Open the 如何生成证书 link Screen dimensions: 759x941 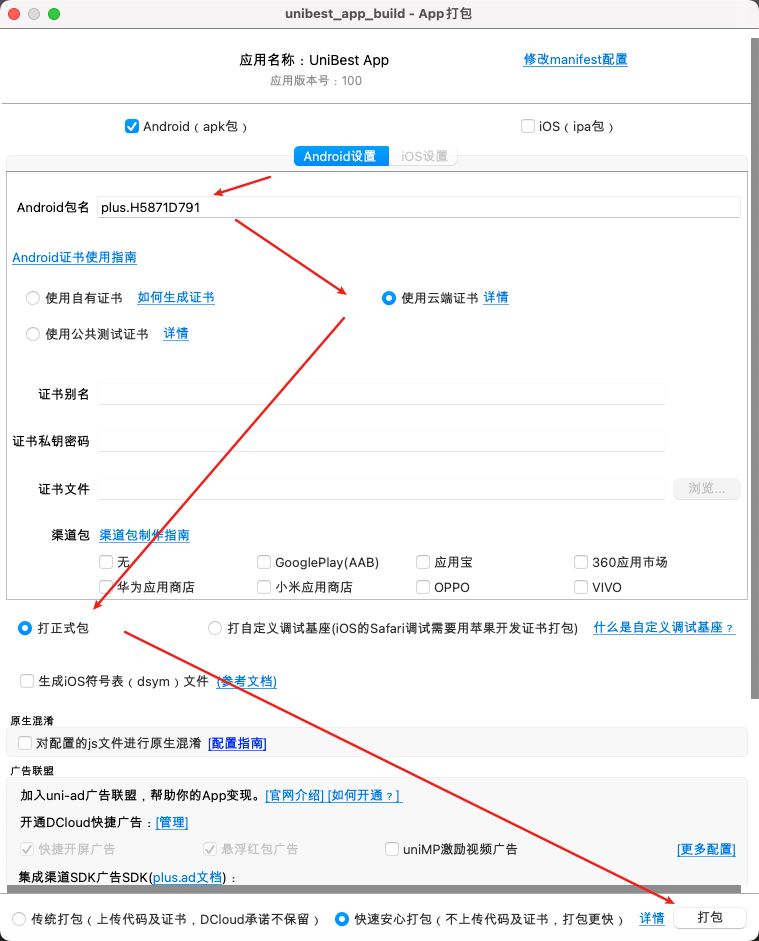176,297
